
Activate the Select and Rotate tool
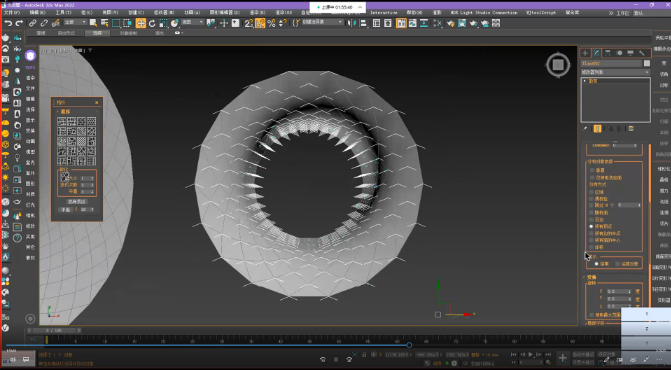152,23
